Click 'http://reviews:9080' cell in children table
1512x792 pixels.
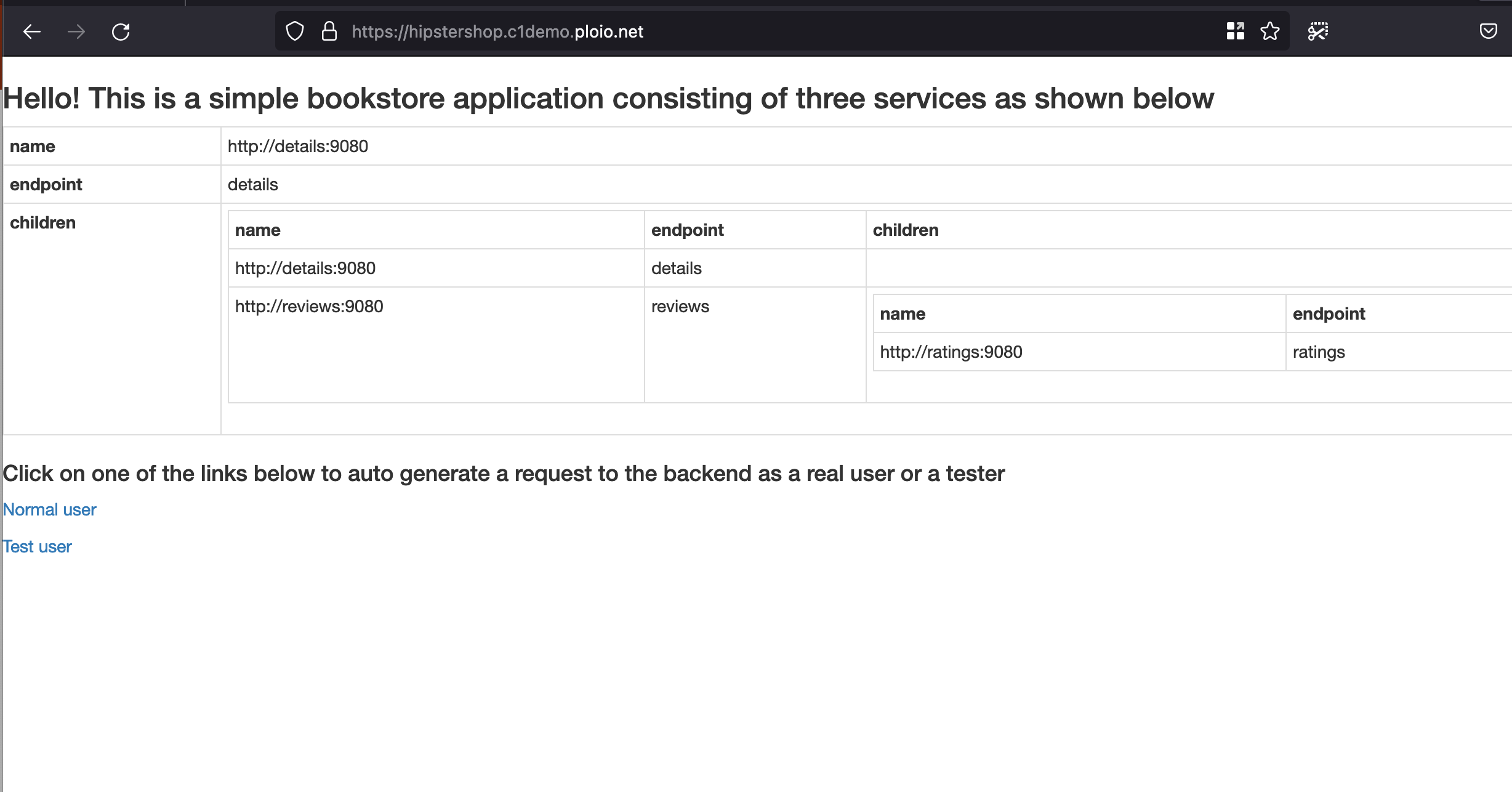[x=309, y=307]
